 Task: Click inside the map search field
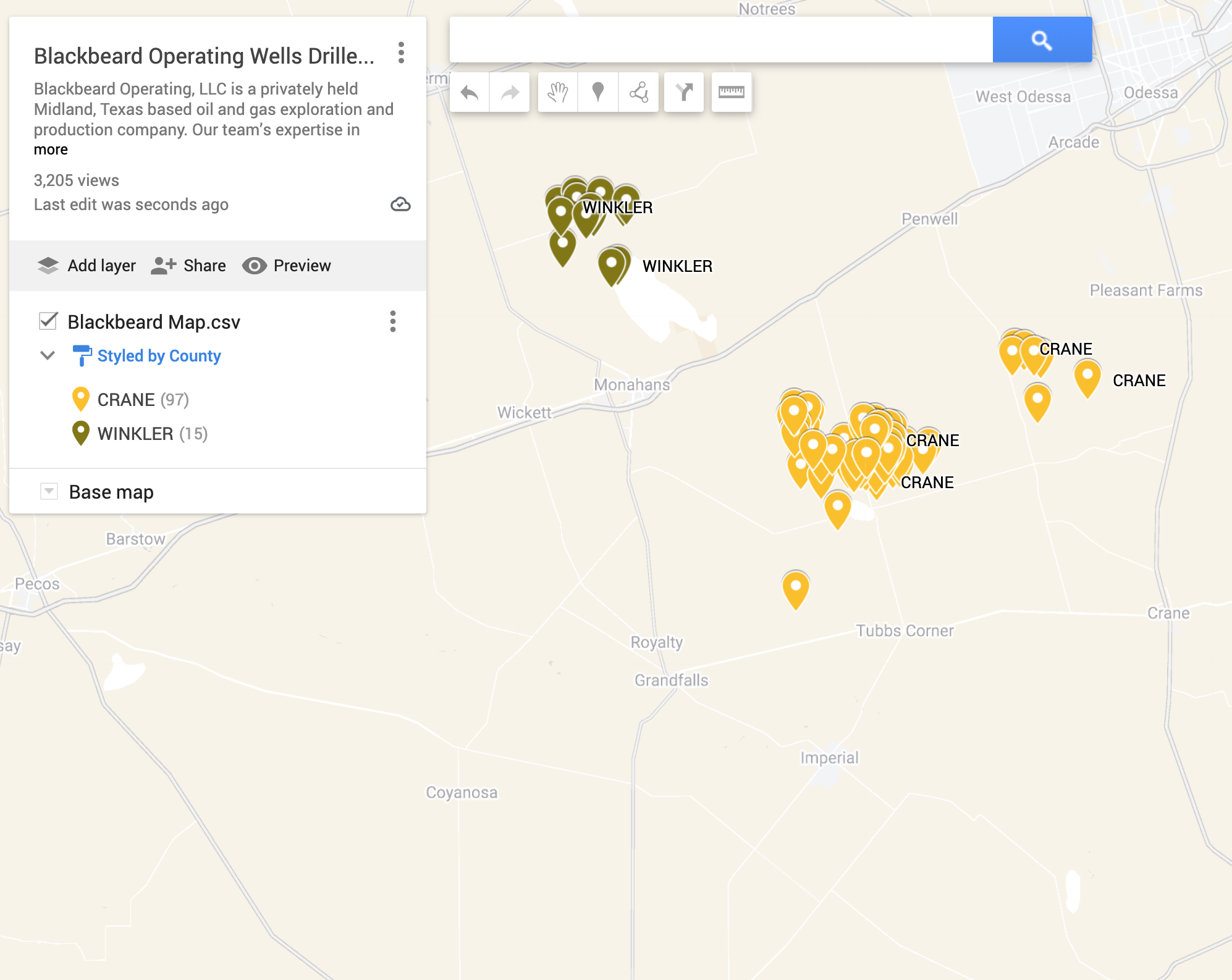pos(720,40)
